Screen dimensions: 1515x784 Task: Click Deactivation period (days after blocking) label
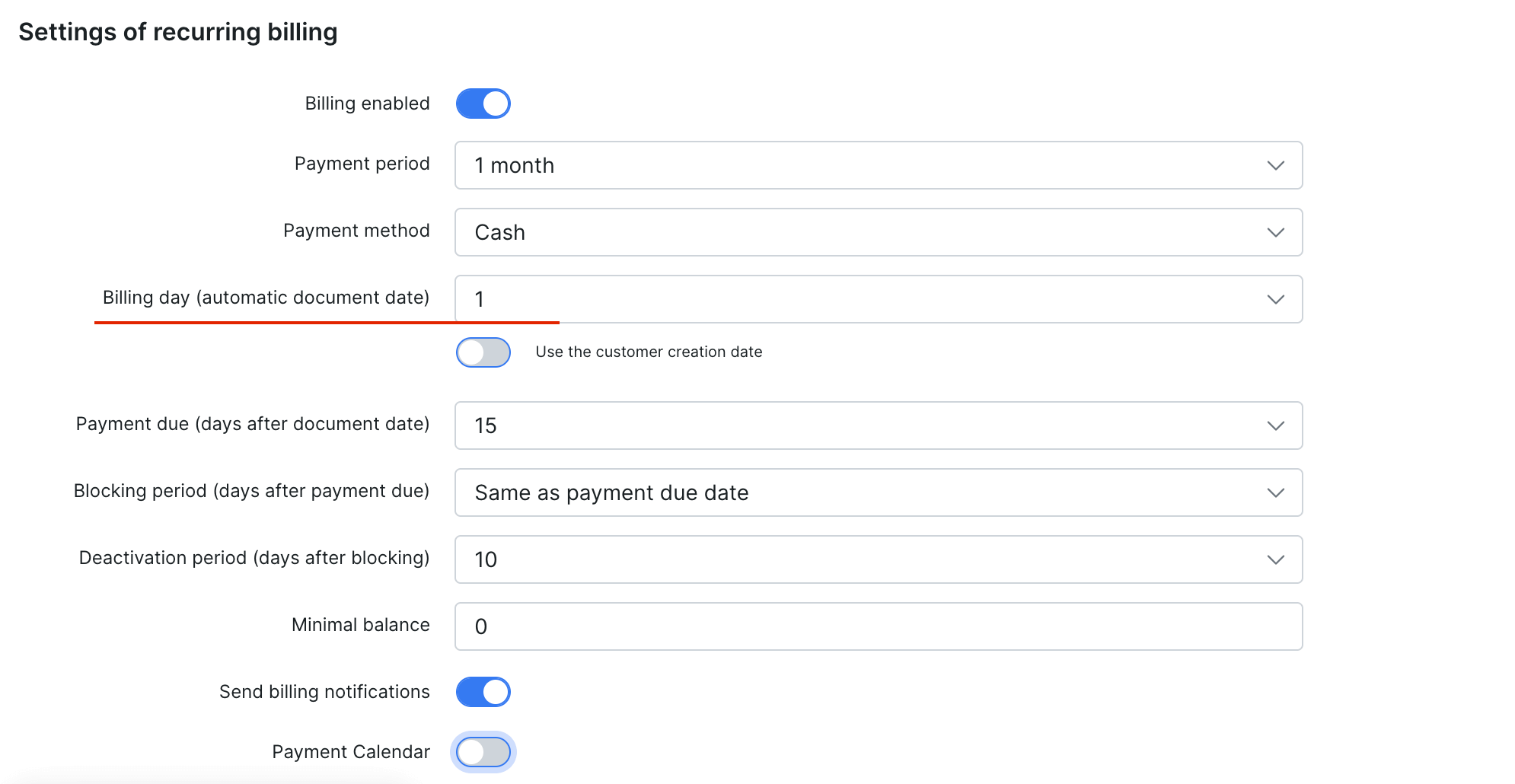click(254, 558)
